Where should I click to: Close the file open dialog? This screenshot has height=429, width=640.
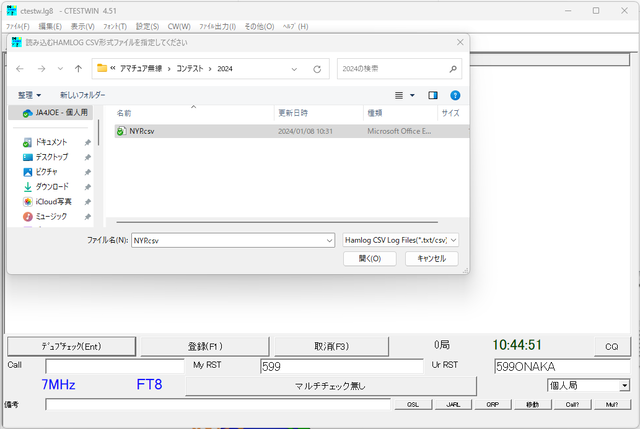tap(460, 42)
